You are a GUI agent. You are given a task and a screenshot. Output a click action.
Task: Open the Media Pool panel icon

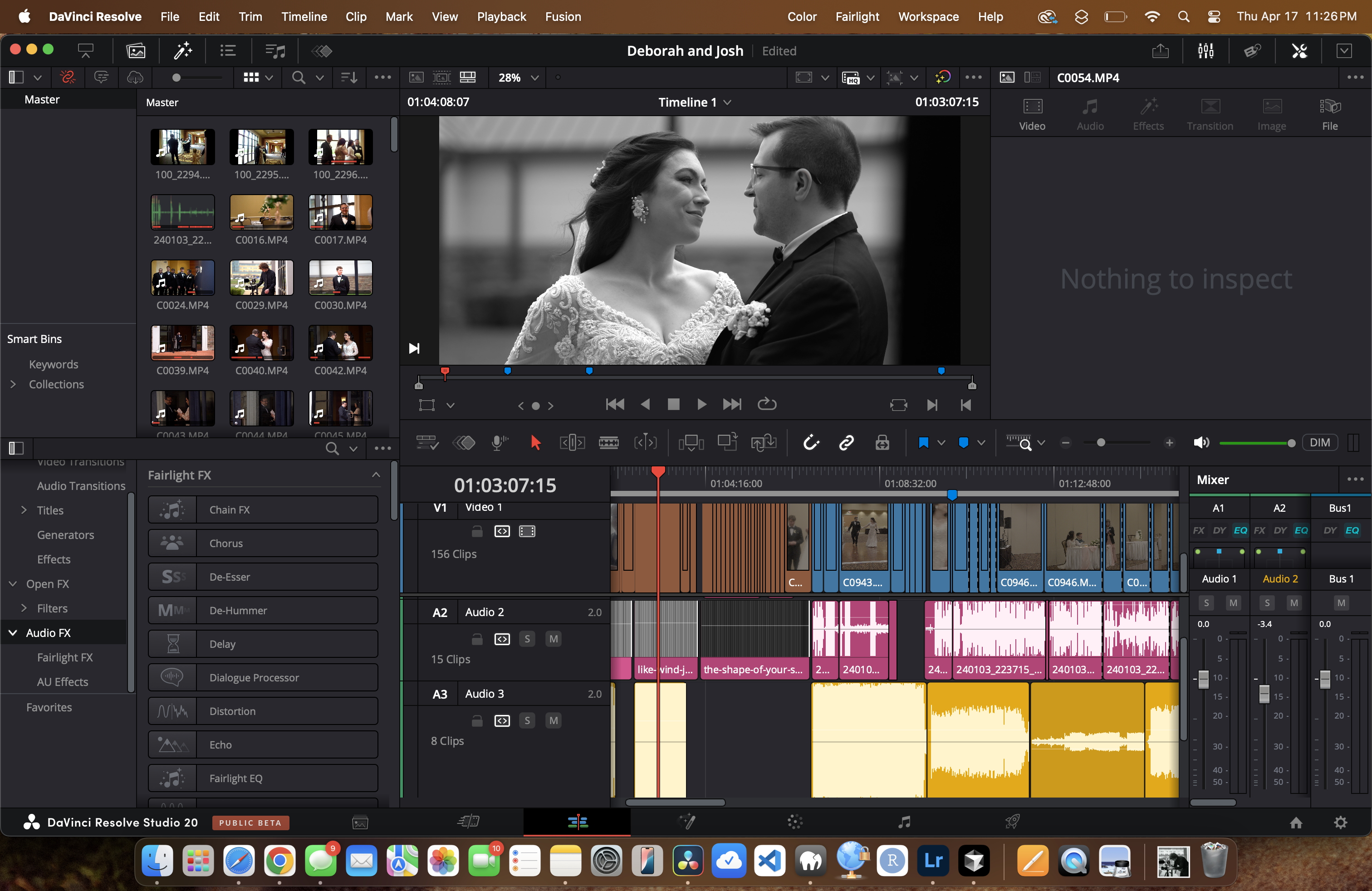tap(136, 51)
